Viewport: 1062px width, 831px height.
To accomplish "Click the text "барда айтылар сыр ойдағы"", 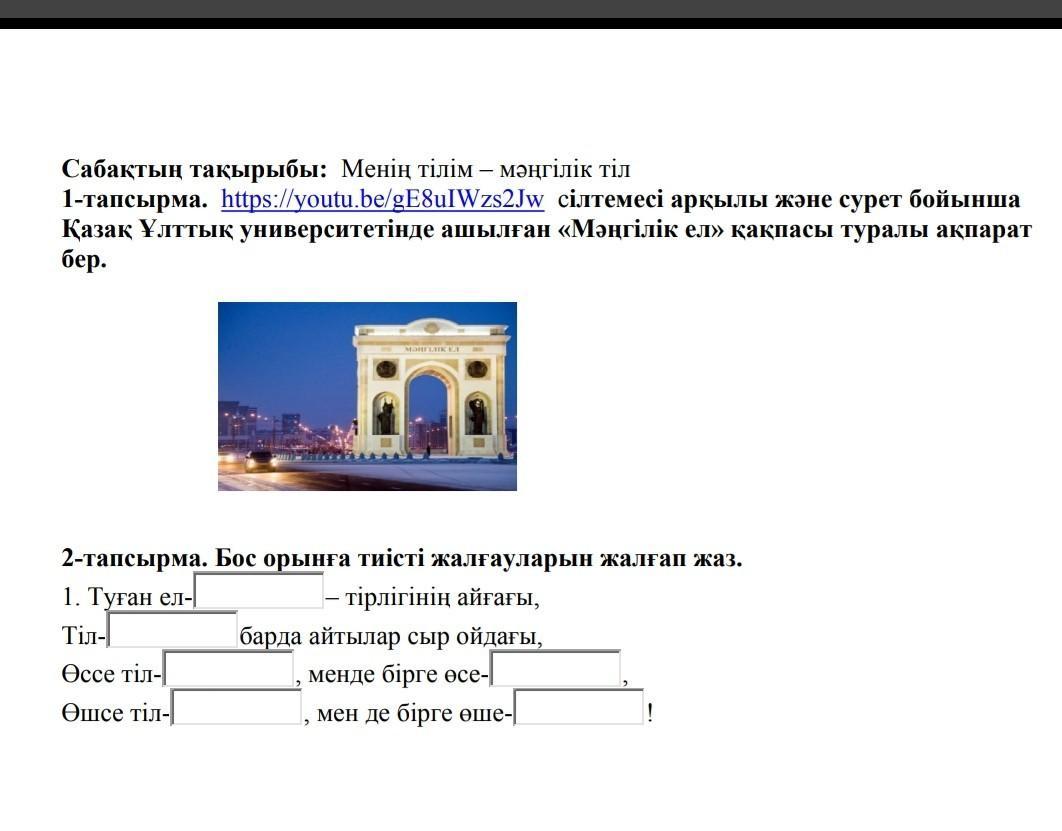I will [x=390, y=637].
